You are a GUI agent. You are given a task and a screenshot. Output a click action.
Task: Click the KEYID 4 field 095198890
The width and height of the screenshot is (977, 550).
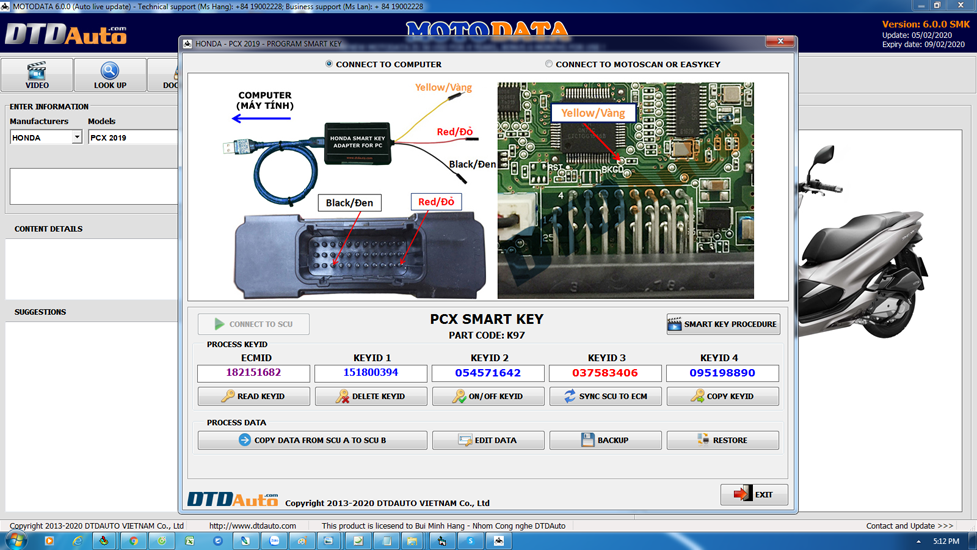tap(722, 373)
